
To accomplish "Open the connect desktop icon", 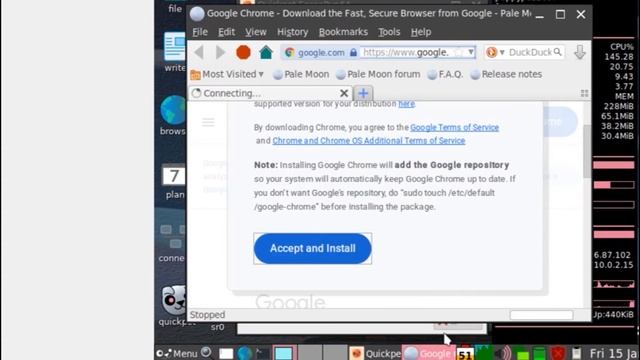I will pos(172,243).
